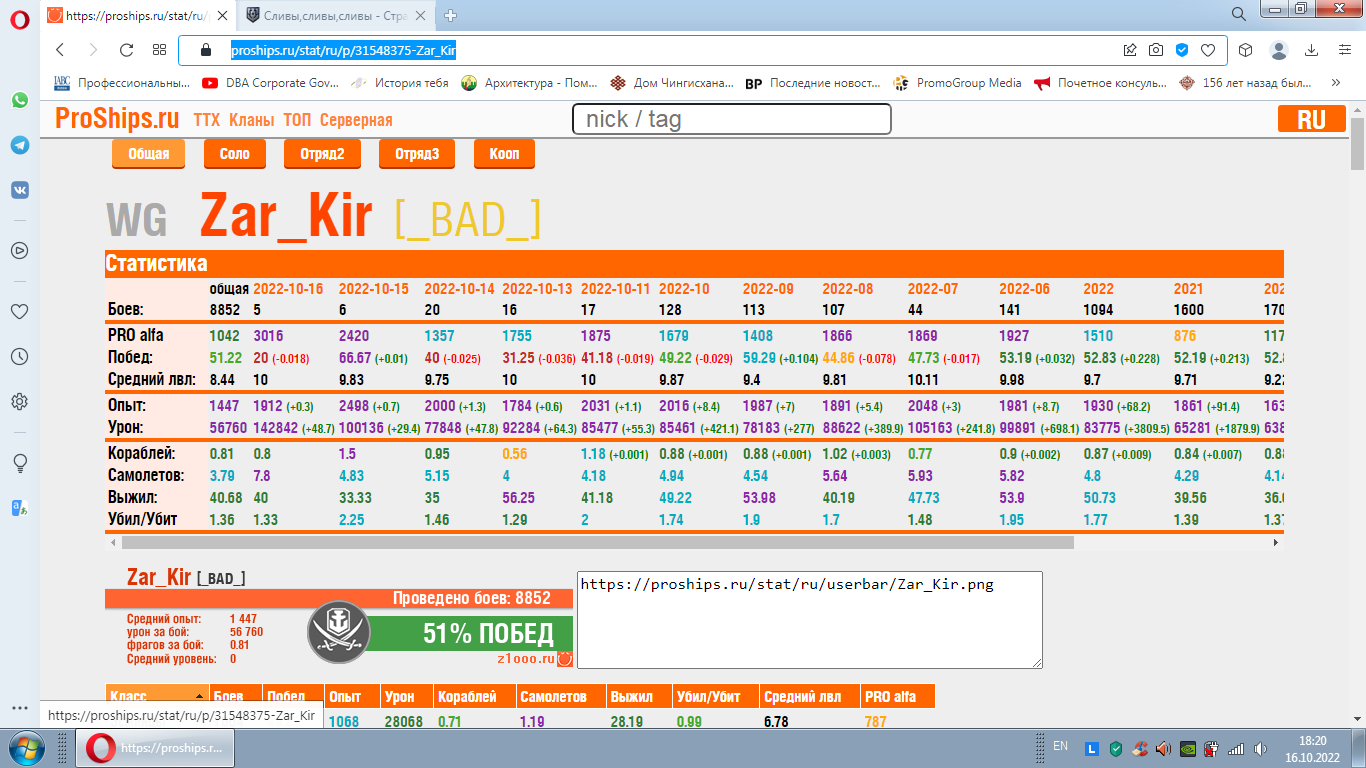This screenshot has width=1366, height=768.
Task: Click the nick / tag search field
Action: click(x=731, y=119)
